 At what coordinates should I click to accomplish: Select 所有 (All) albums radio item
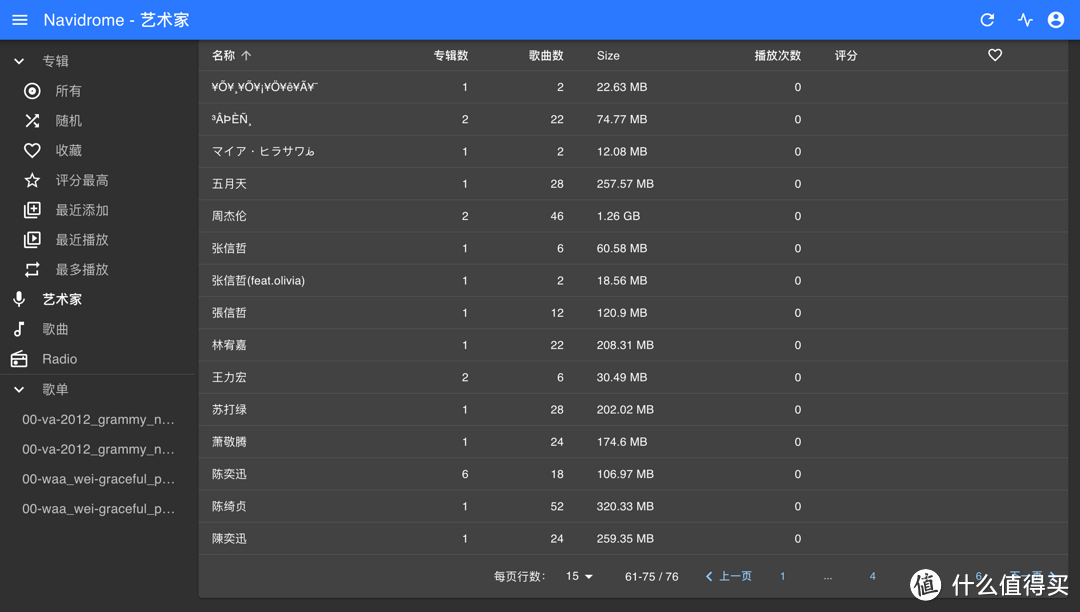[68, 91]
